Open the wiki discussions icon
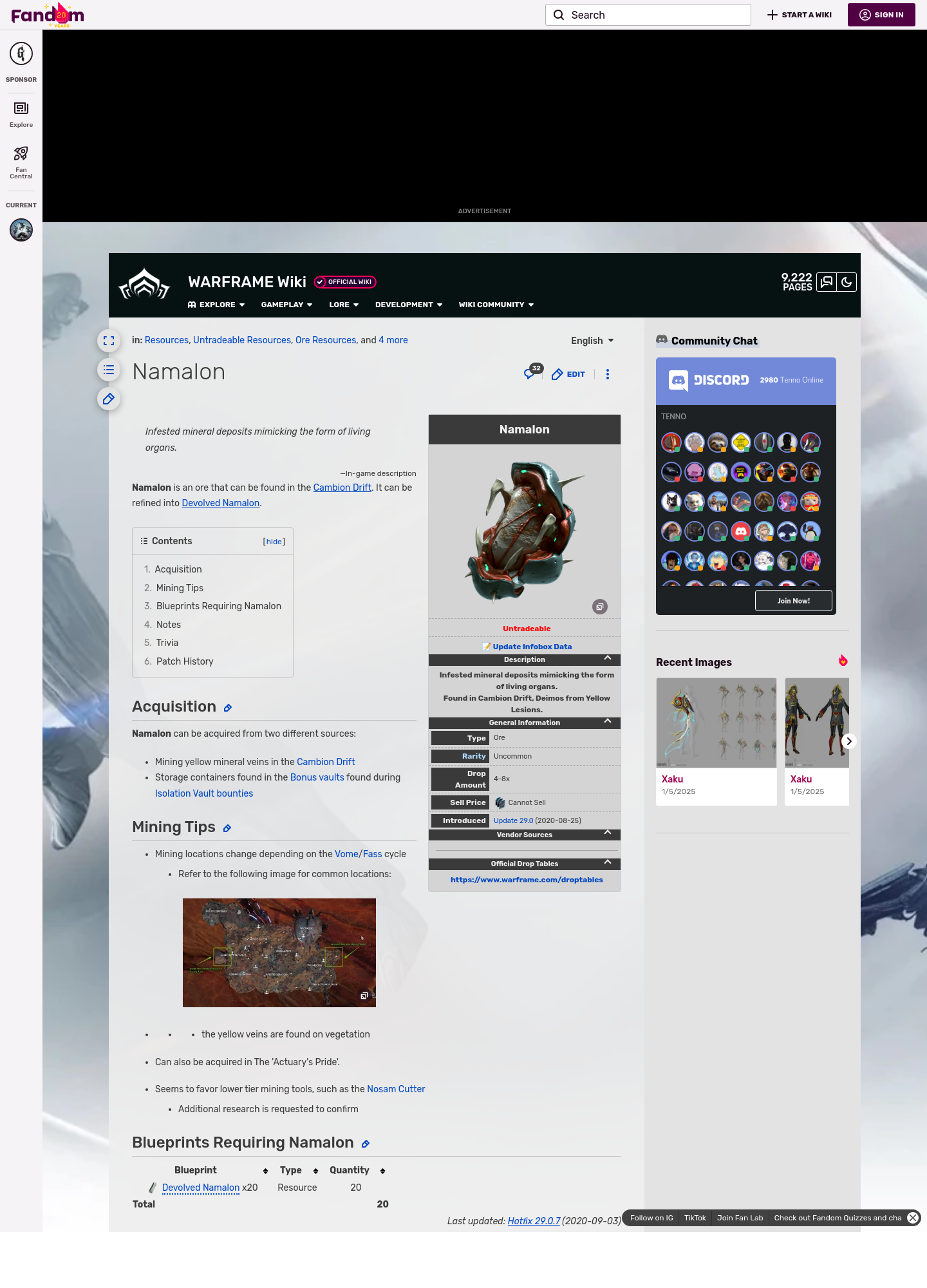927x1288 pixels. 827,282
